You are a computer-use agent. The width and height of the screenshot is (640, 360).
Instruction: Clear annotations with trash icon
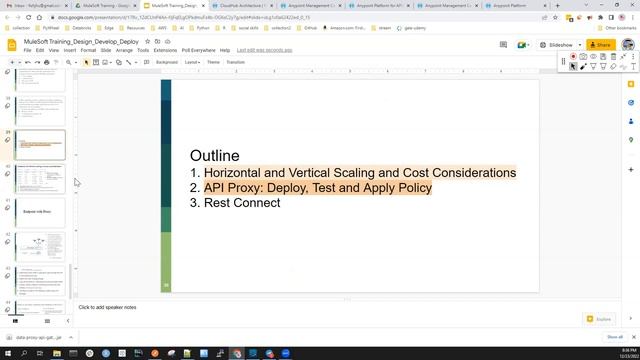pyautogui.click(x=613, y=57)
